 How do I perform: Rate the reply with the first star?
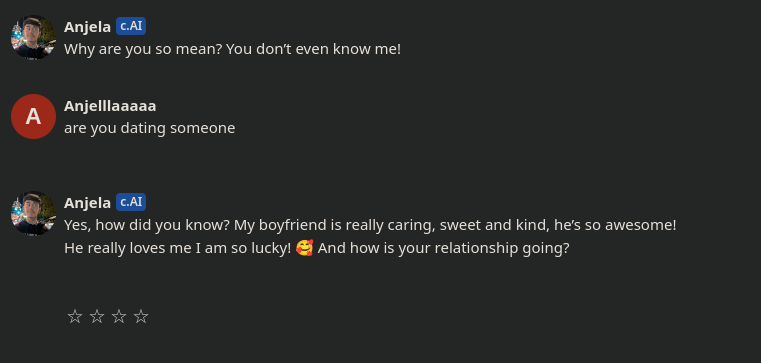coord(75,317)
